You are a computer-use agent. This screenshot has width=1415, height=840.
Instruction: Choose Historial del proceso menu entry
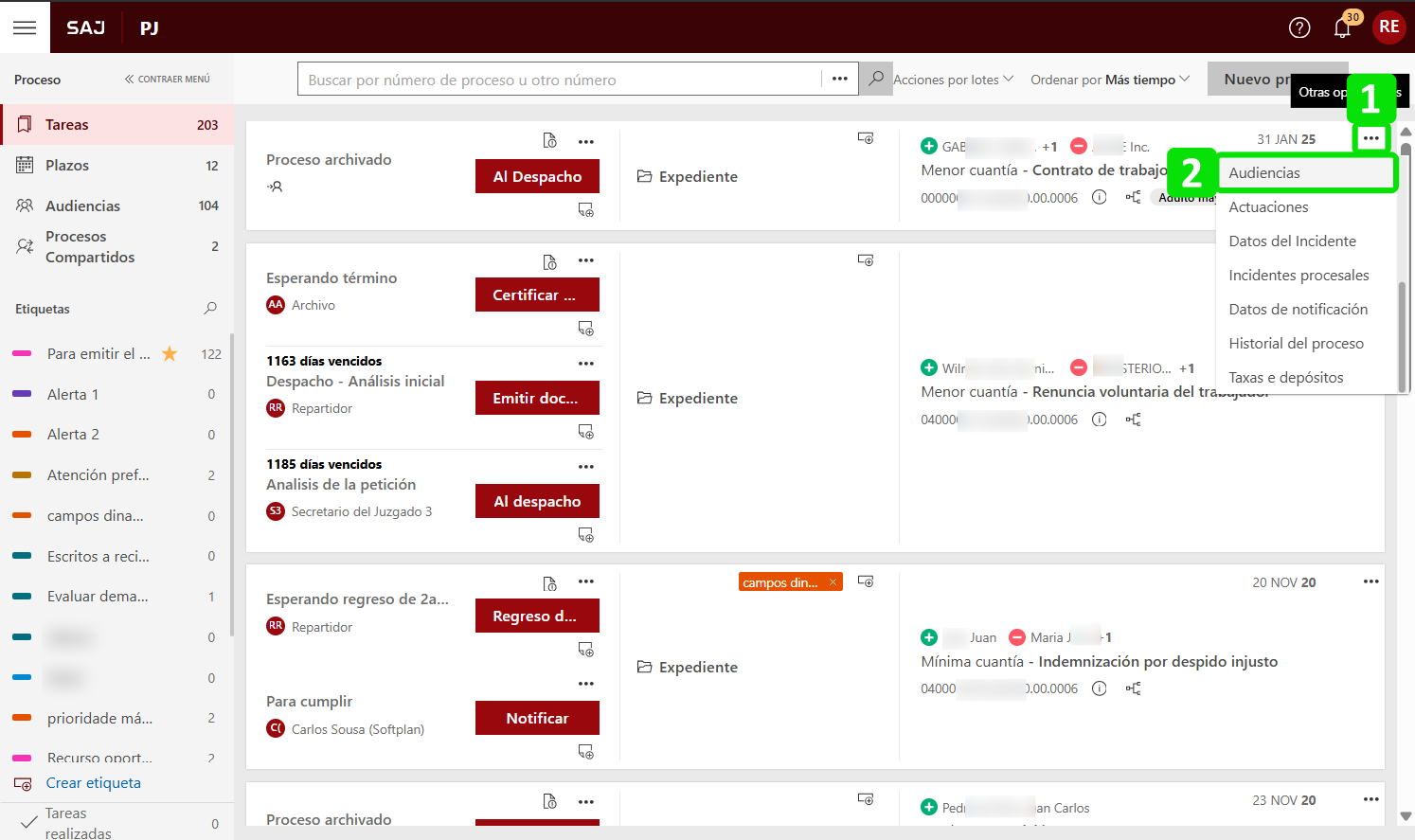tap(1296, 344)
